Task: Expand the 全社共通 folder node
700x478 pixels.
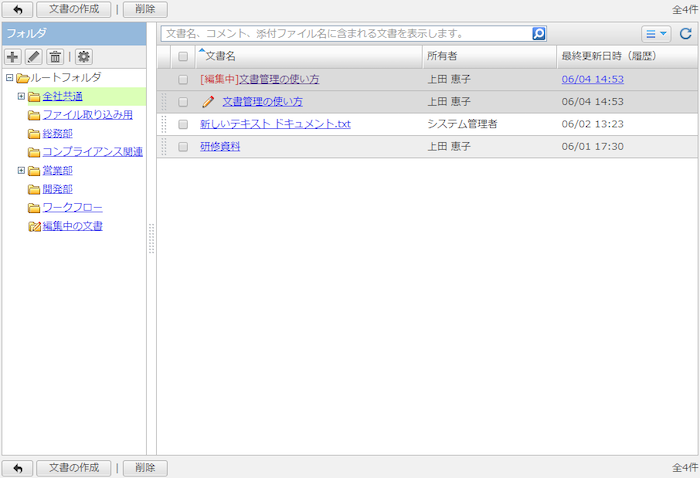Action: 21,96
